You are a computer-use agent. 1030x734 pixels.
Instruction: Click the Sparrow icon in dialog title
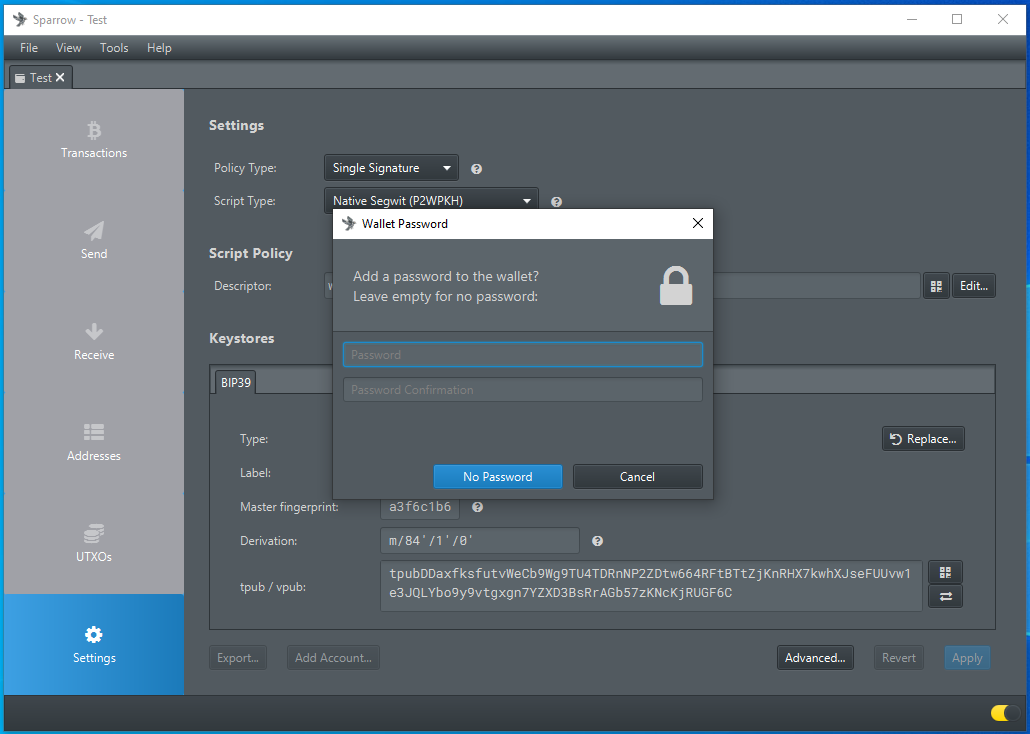click(349, 223)
